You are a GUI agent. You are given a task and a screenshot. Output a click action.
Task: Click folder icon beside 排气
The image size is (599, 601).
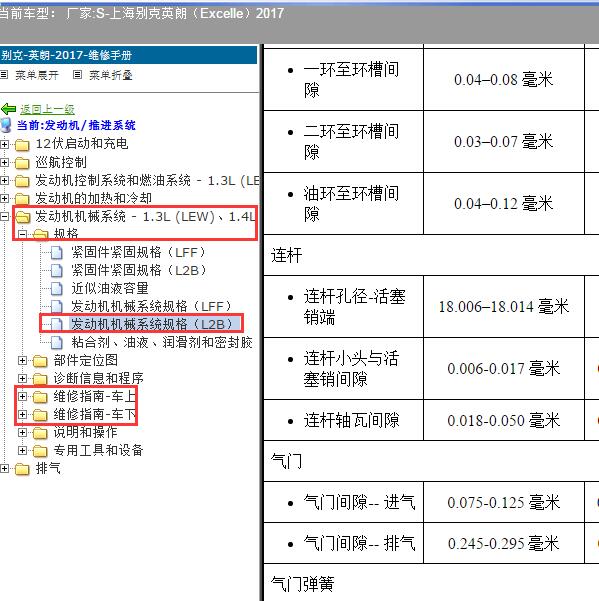click(x=22, y=469)
